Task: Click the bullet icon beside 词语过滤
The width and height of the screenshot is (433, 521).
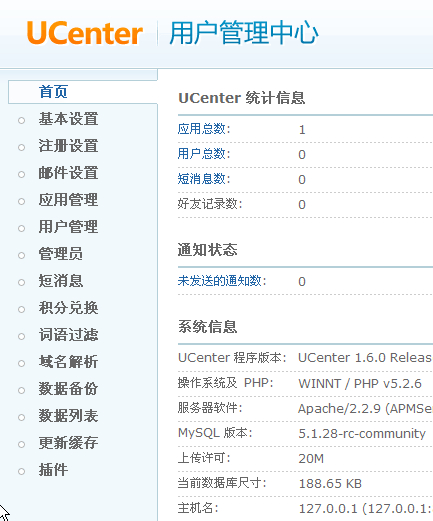Action: (x=21, y=336)
